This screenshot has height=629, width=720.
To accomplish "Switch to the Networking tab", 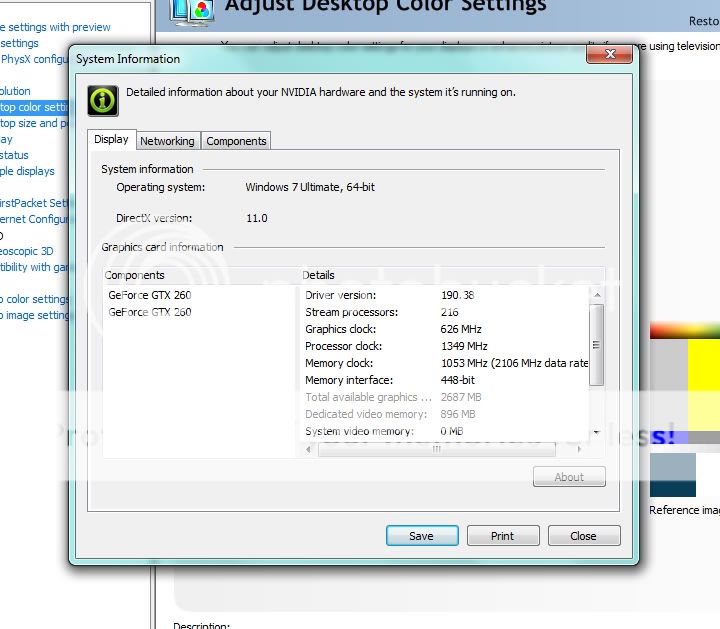I will (167, 141).
